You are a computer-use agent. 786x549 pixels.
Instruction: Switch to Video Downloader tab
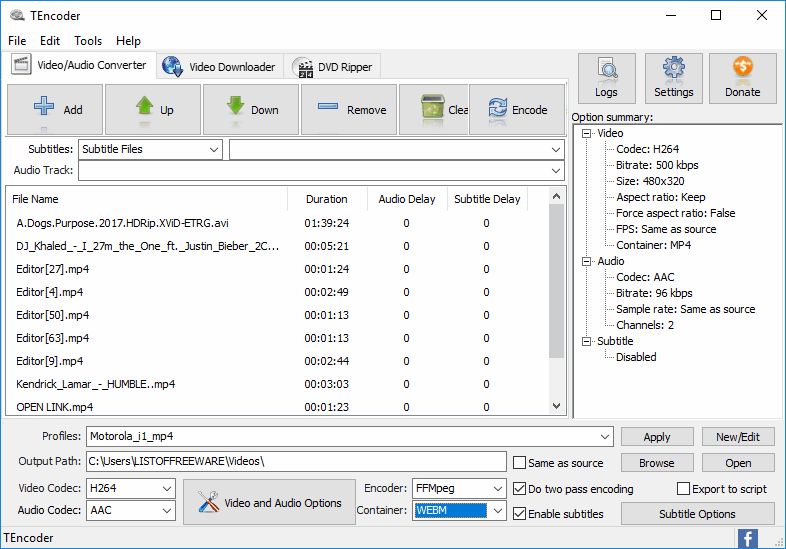coord(220,67)
